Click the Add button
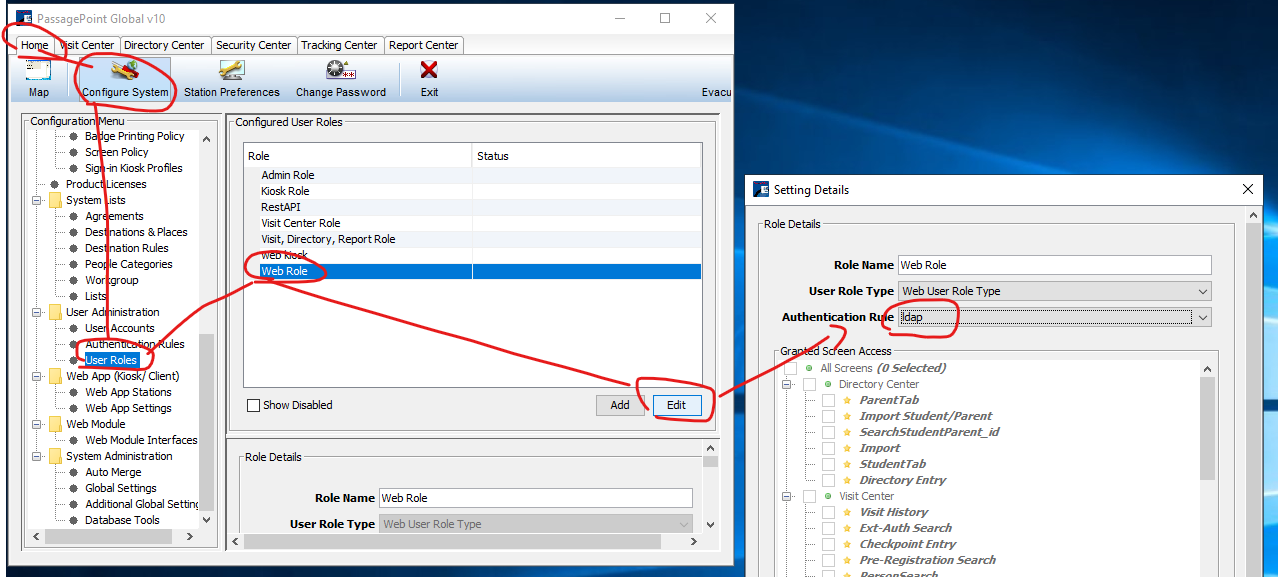The height and width of the screenshot is (577, 1278). tap(620, 405)
